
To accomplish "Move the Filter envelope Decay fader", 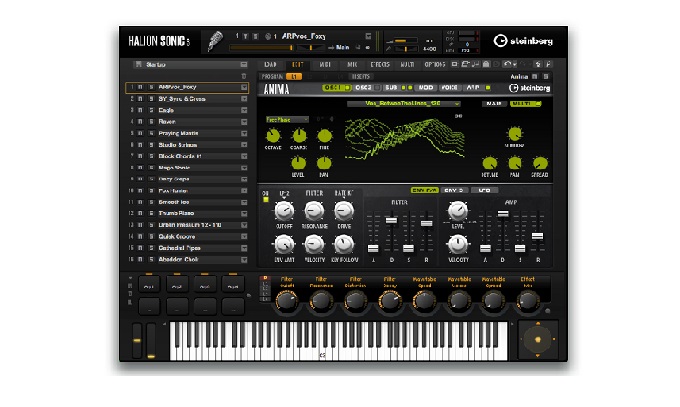I will pyautogui.click(x=391, y=220).
